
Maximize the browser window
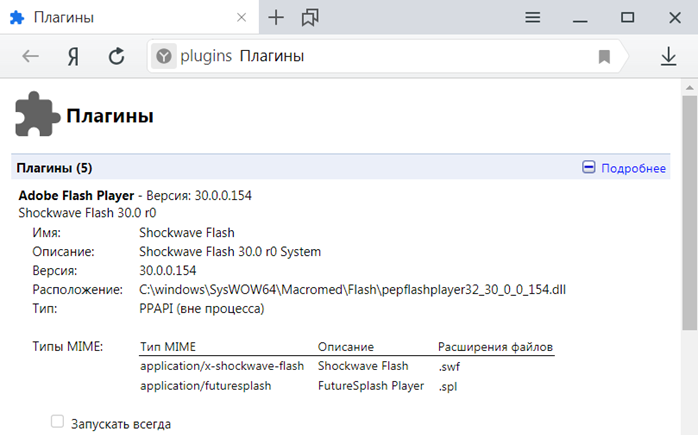click(x=627, y=17)
